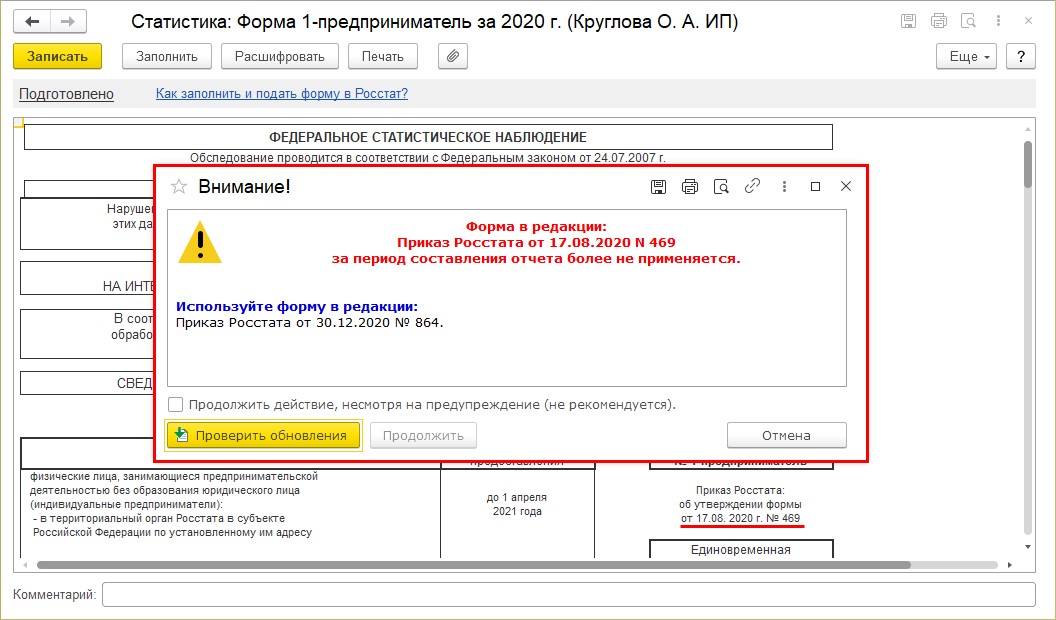Image resolution: width=1056 pixels, height=620 pixels.
Task: Maximize the Внимание! dialog
Action: [x=815, y=186]
